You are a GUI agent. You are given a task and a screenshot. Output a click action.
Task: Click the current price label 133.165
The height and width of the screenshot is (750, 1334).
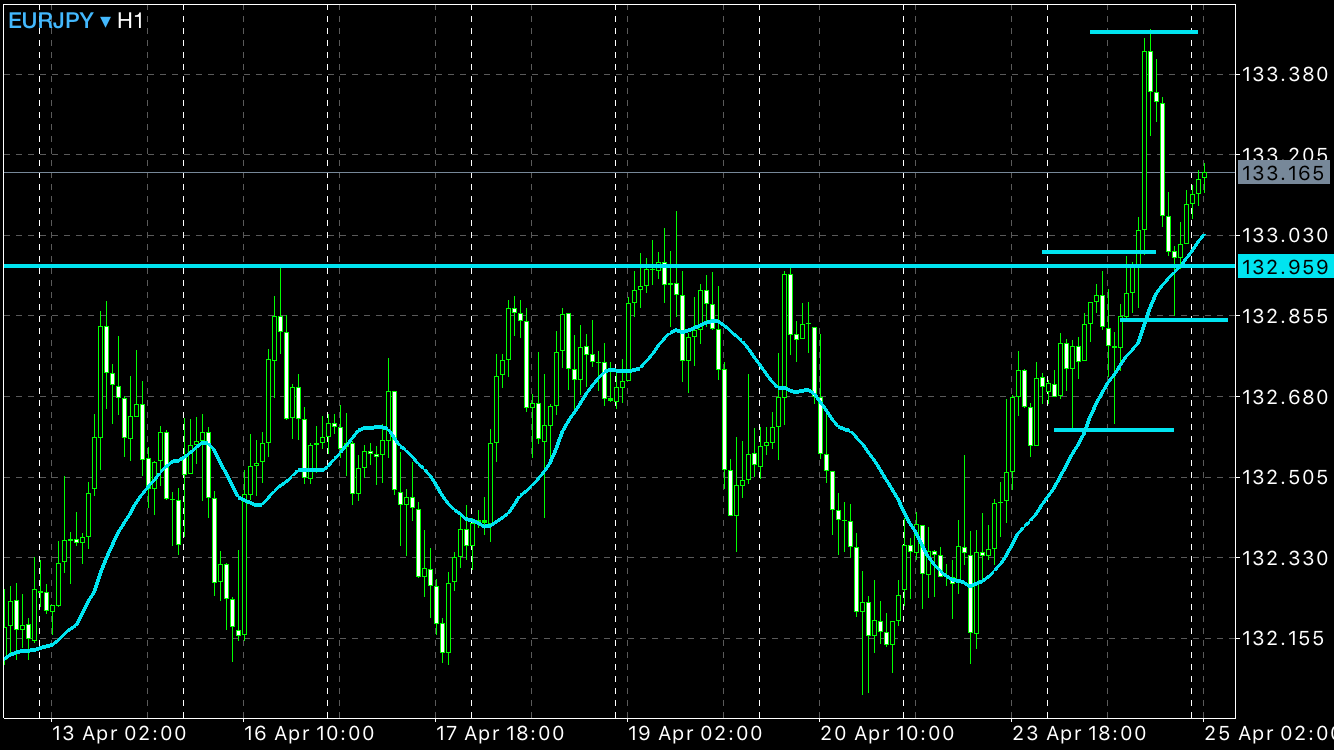(x=1285, y=173)
